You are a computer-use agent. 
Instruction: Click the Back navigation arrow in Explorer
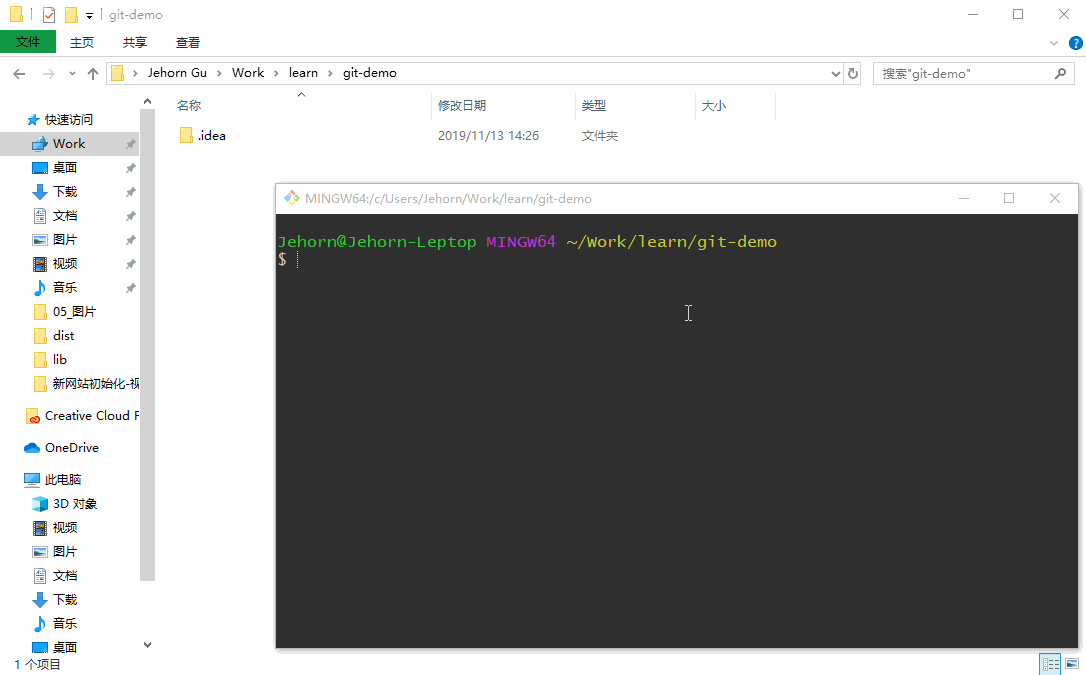(19, 73)
